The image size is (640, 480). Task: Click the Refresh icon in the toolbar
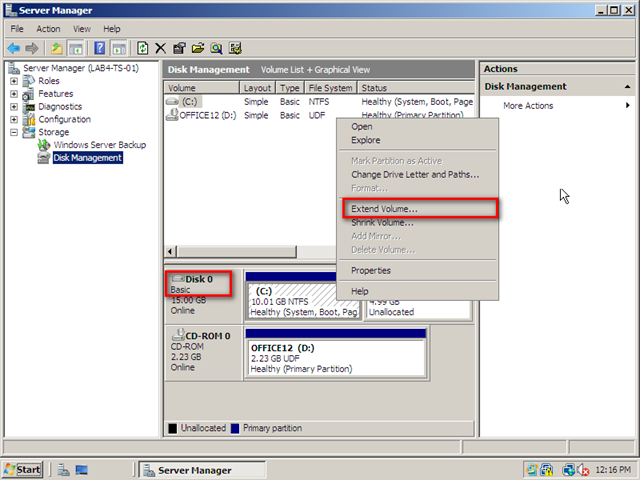[x=142, y=49]
